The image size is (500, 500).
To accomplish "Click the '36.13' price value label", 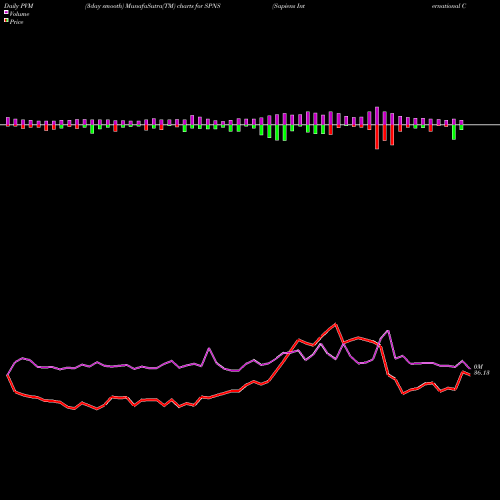I will [482, 373].
